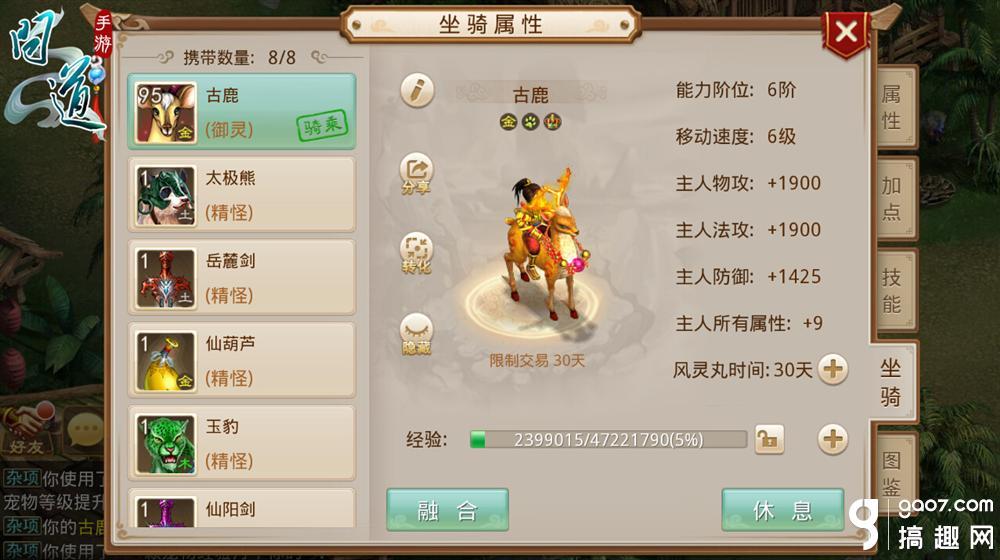Open the chat bubble icon

click(85, 429)
